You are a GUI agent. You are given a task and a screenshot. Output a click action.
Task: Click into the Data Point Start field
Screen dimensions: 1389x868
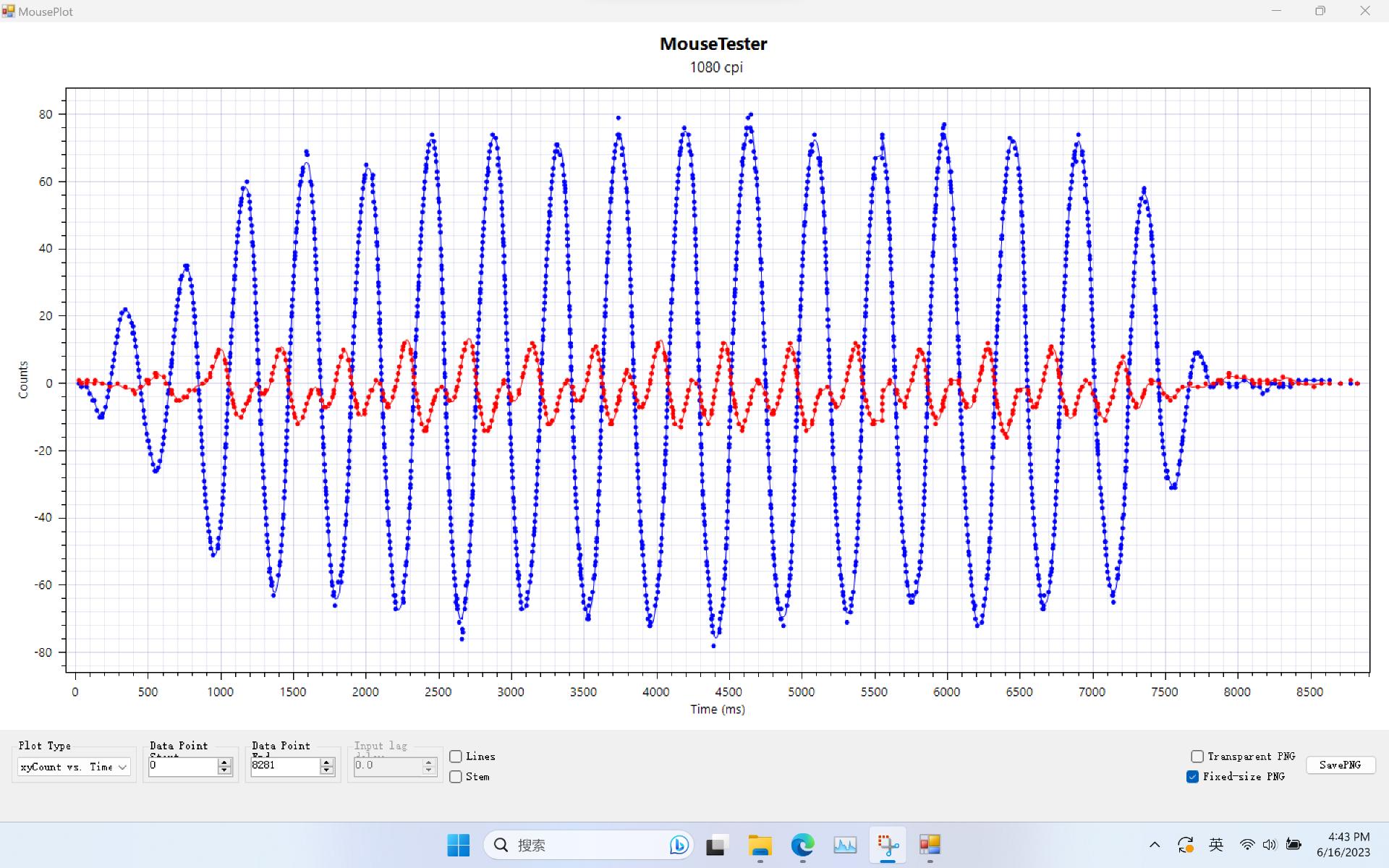pos(182,766)
